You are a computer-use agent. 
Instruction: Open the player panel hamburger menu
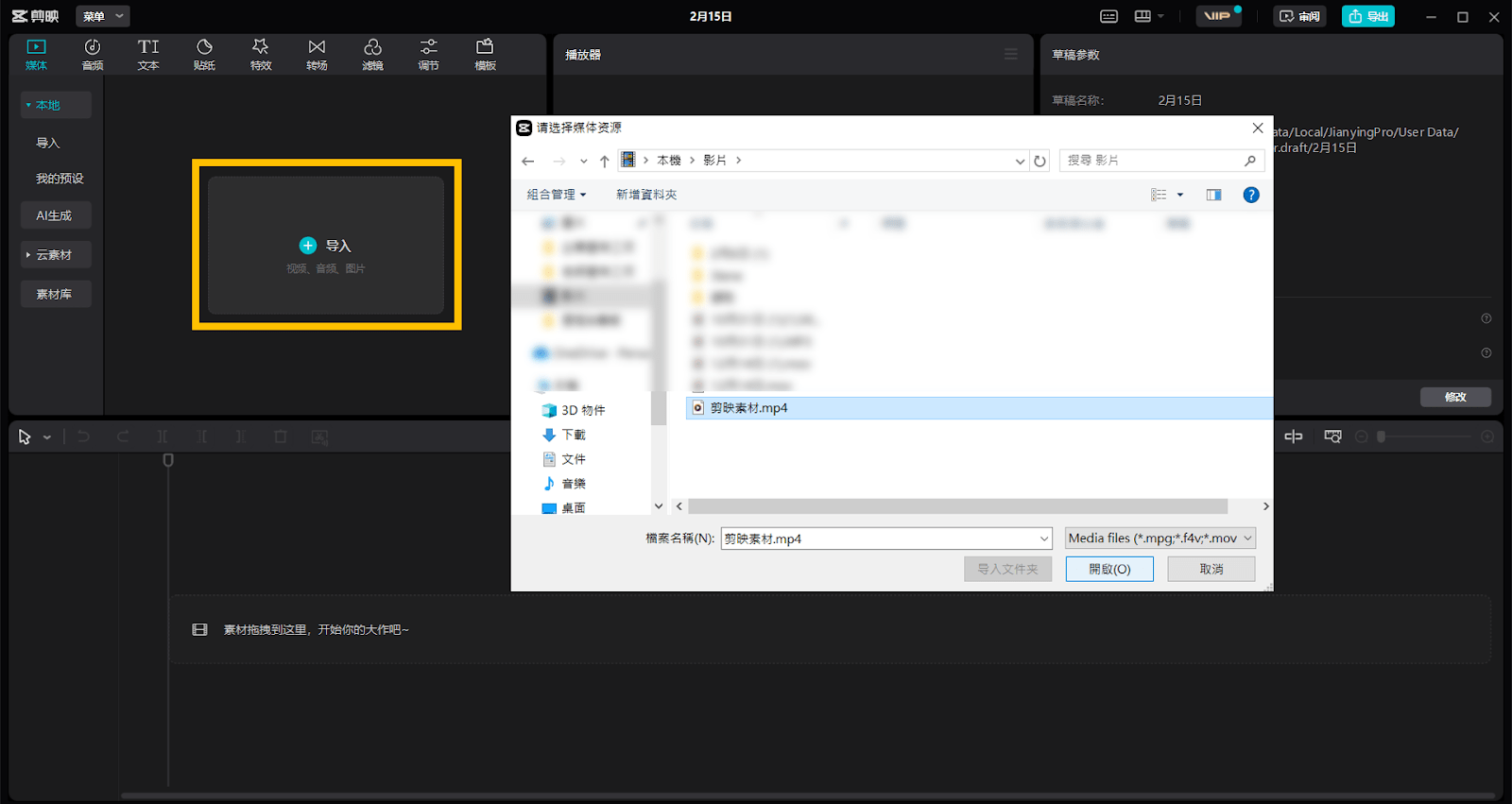click(x=1011, y=55)
